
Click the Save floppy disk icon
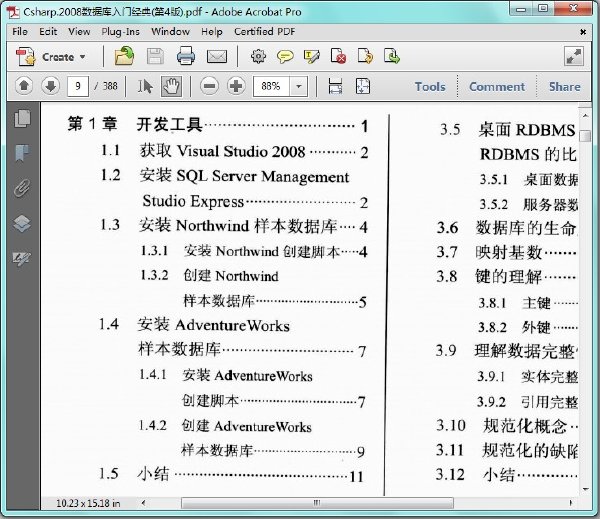(155, 57)
